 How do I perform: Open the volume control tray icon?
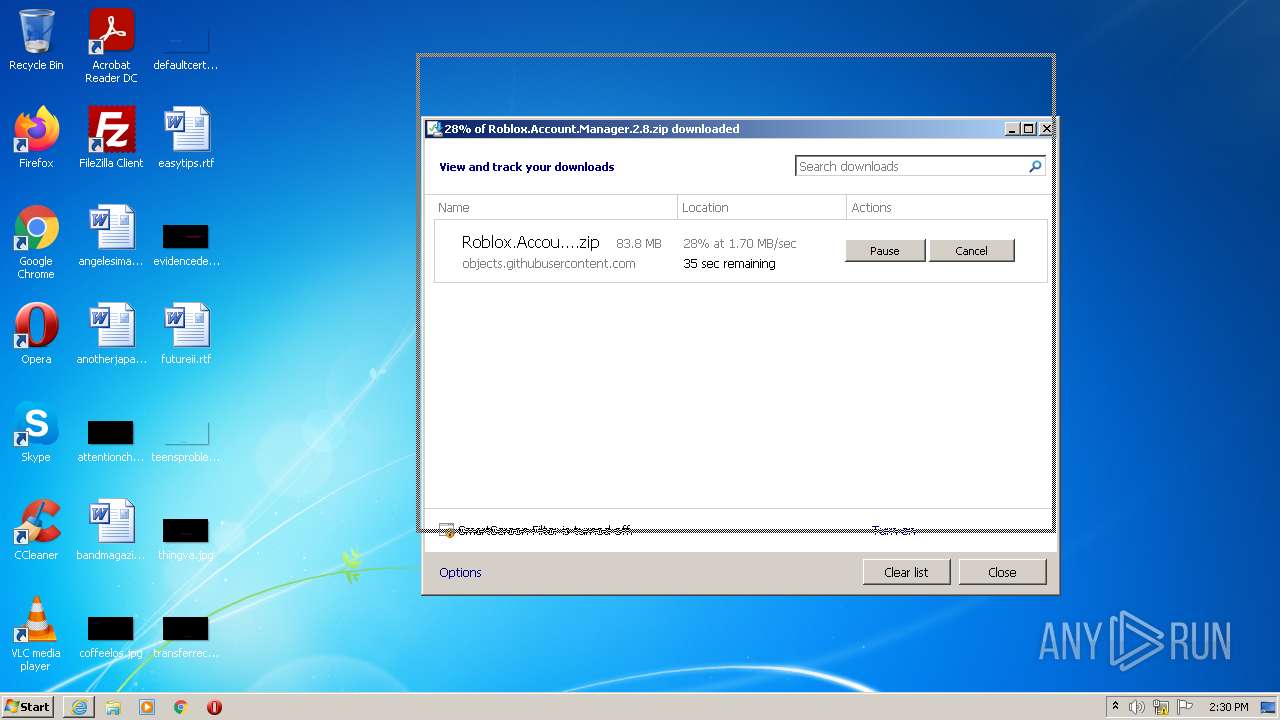tap(1137, 707)
